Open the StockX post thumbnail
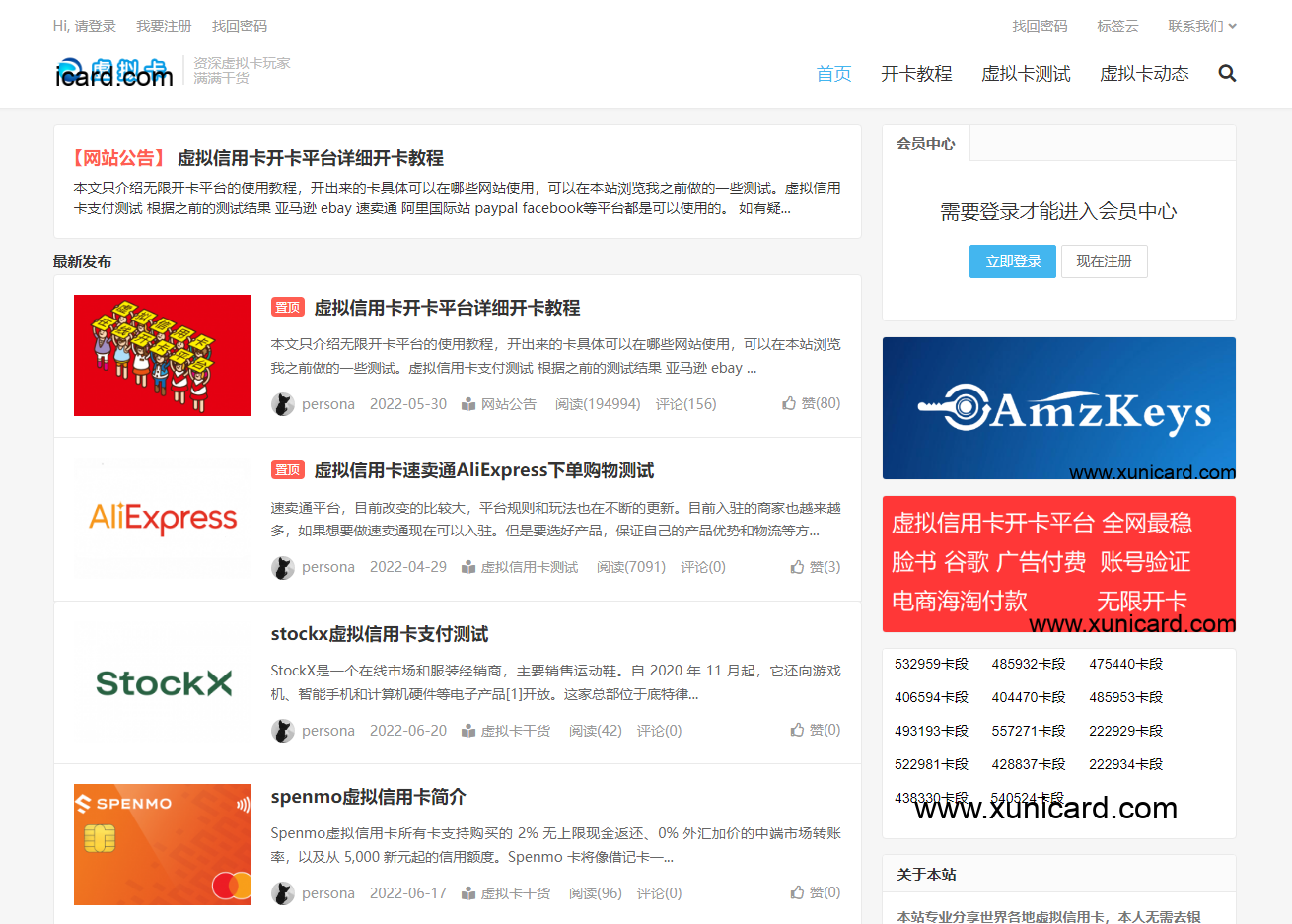This screenshot has height=924, width=1292. tap(163, 682)
